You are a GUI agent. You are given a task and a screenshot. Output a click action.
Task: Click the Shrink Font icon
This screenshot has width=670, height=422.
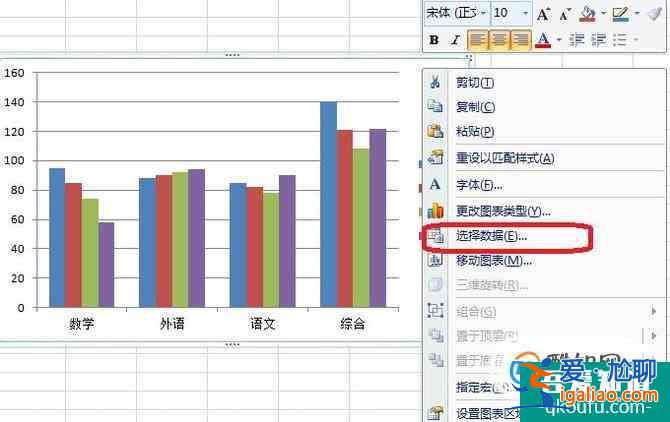point(565,15)
